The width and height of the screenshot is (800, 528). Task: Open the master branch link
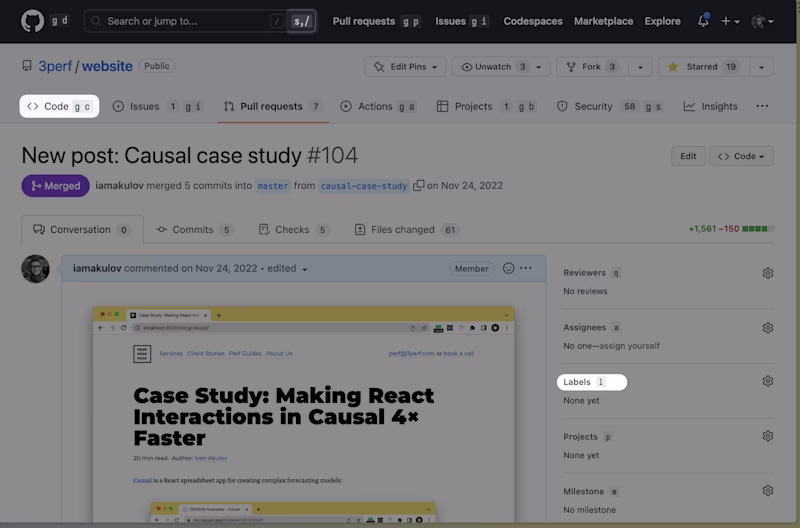click(272, 186)
